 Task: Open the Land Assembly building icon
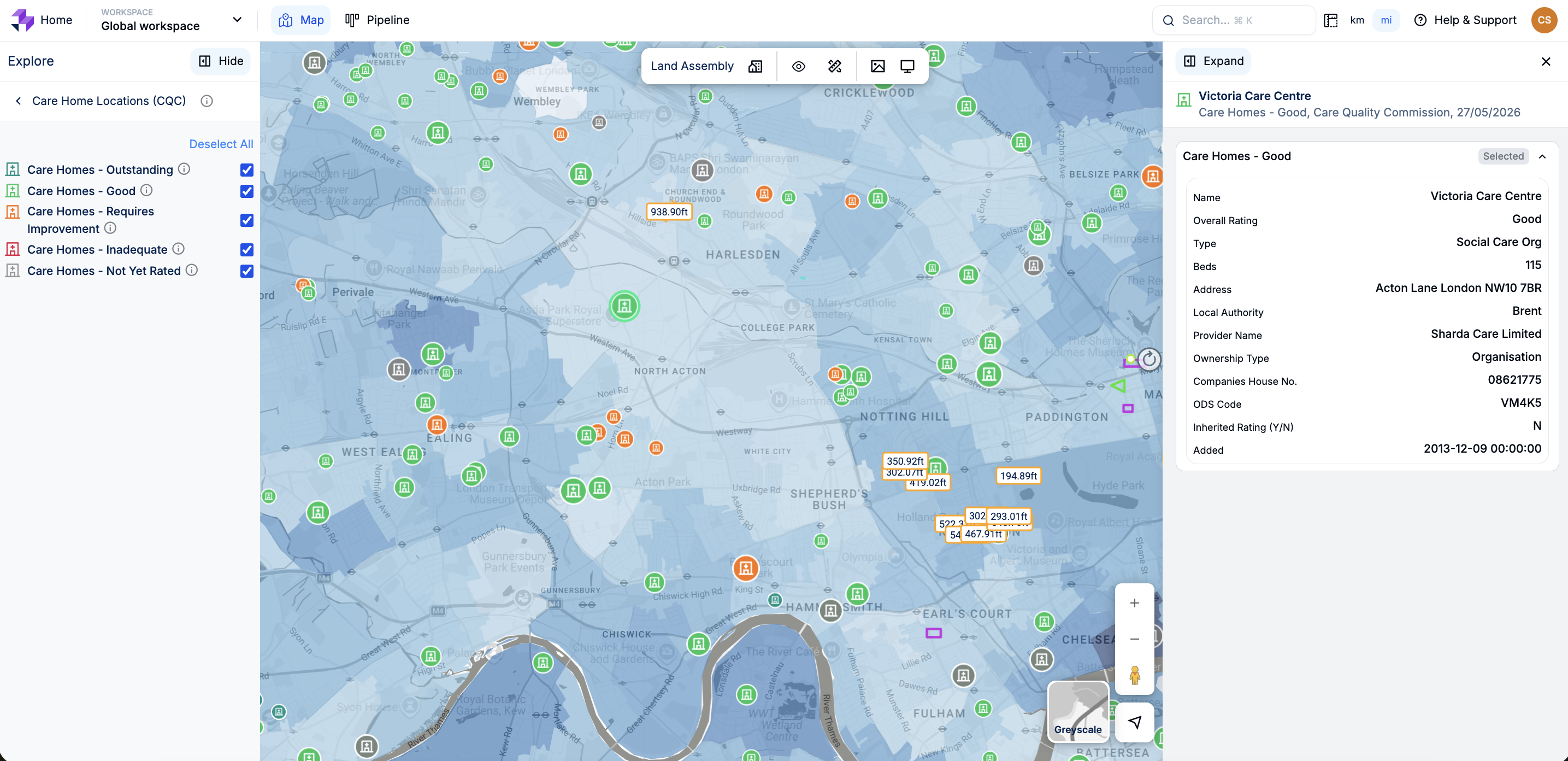tap(755, 66)
